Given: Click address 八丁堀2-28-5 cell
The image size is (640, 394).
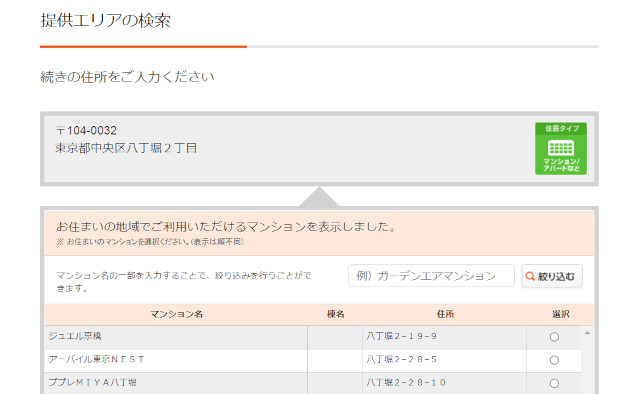Looking at the screenshot, I should (x=402, y=359).
